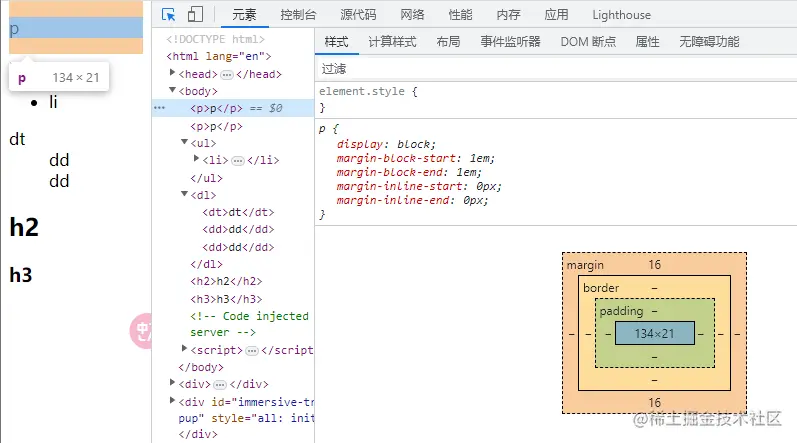Screen dimensions: 797x443
Task: Click the bottom margin value 16
Action: coord(655,403)
